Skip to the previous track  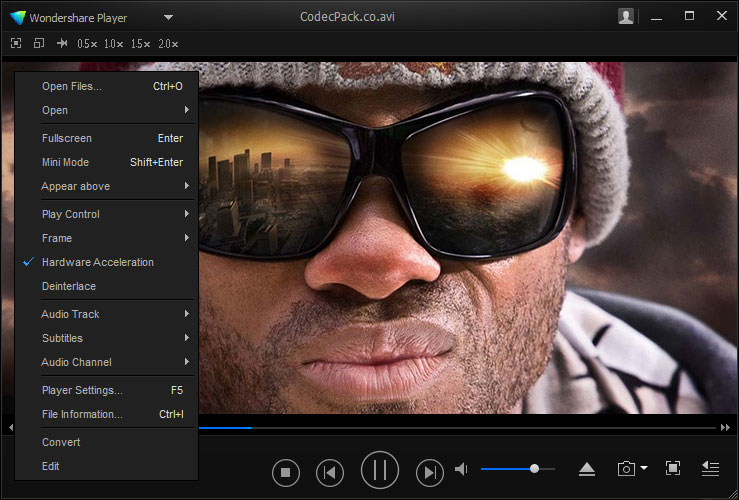[329, 471]
